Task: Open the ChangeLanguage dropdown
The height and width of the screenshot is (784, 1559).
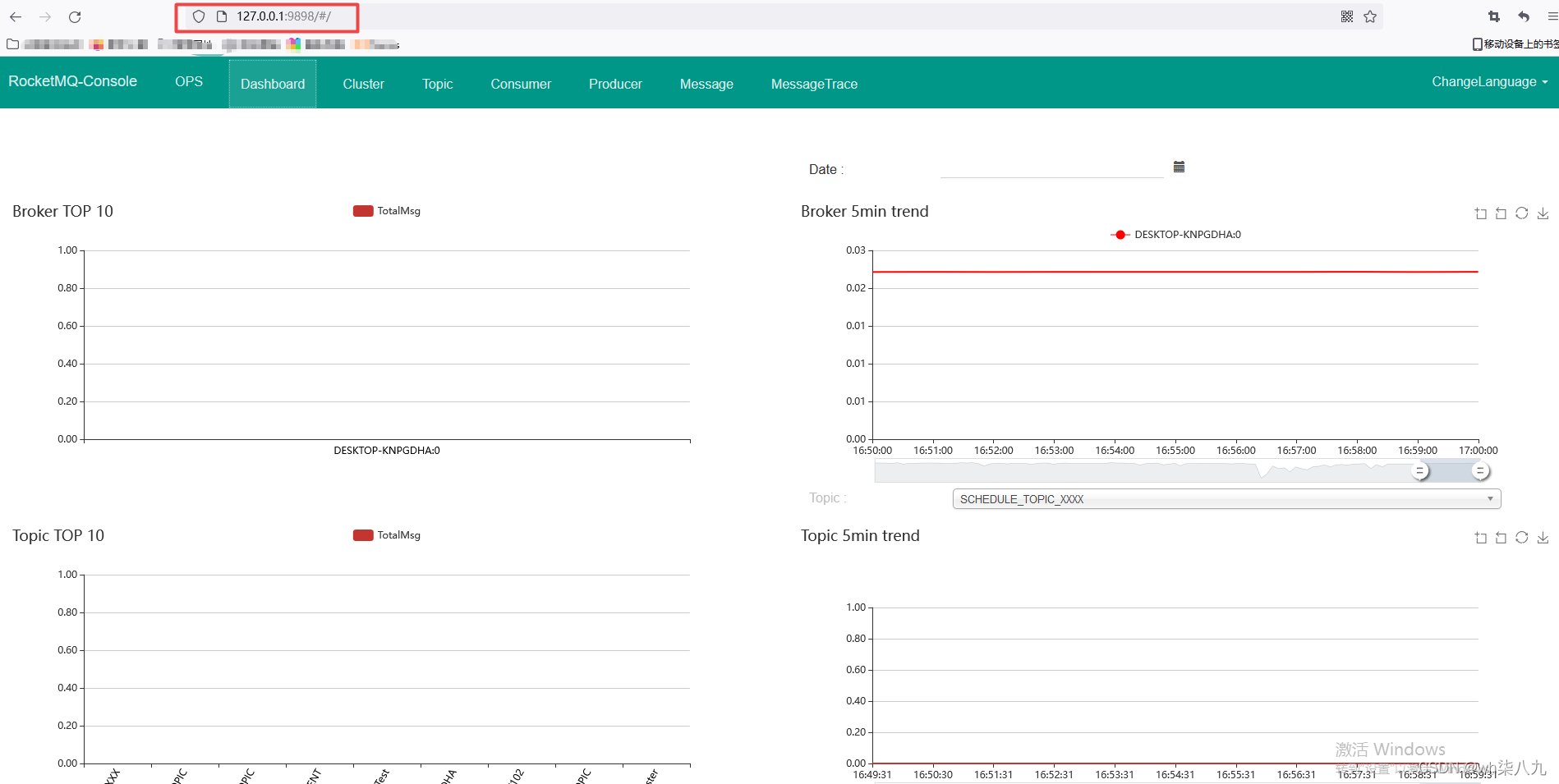Action: point(1489,82)
